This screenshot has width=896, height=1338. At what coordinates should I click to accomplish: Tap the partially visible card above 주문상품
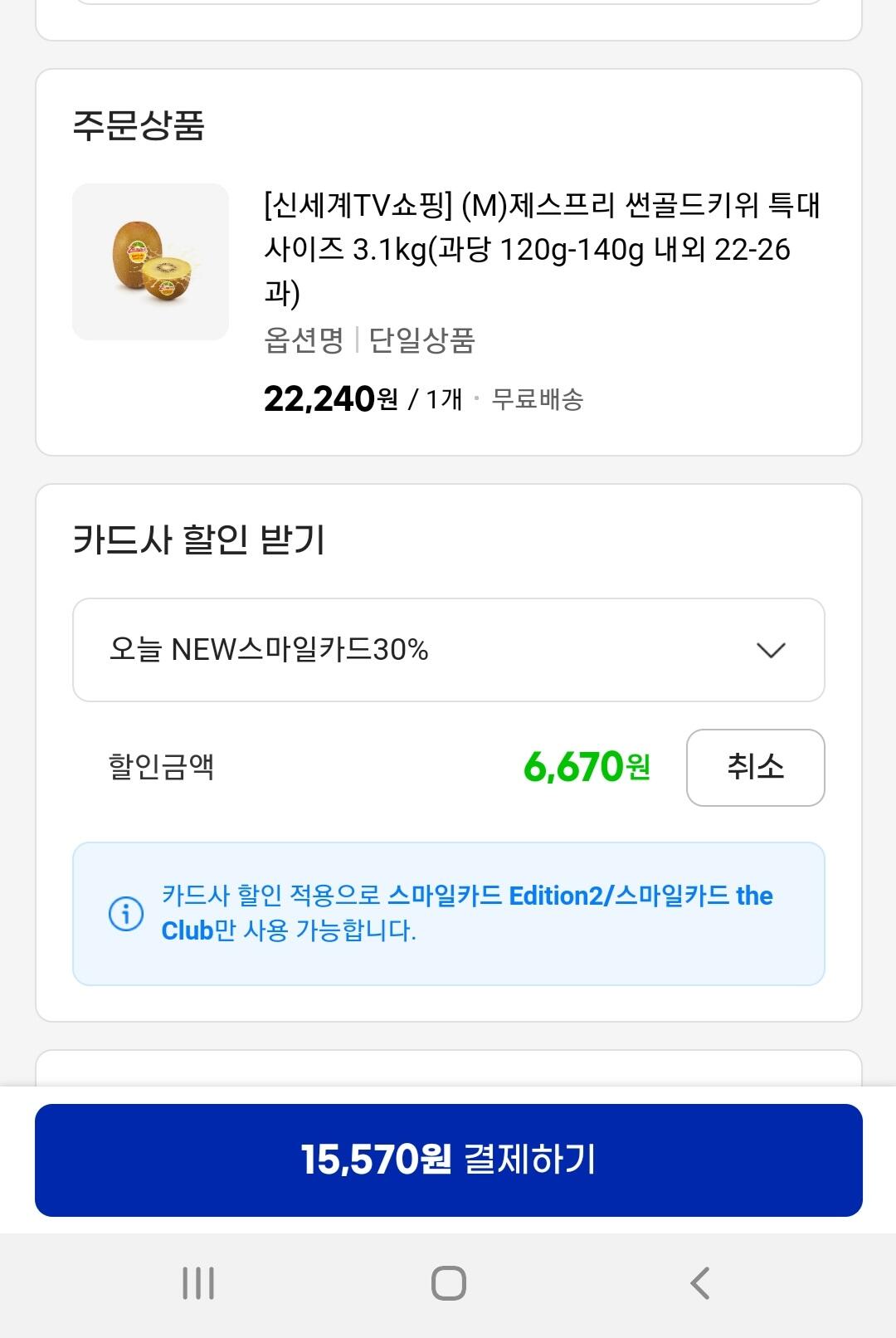[448, 20]
